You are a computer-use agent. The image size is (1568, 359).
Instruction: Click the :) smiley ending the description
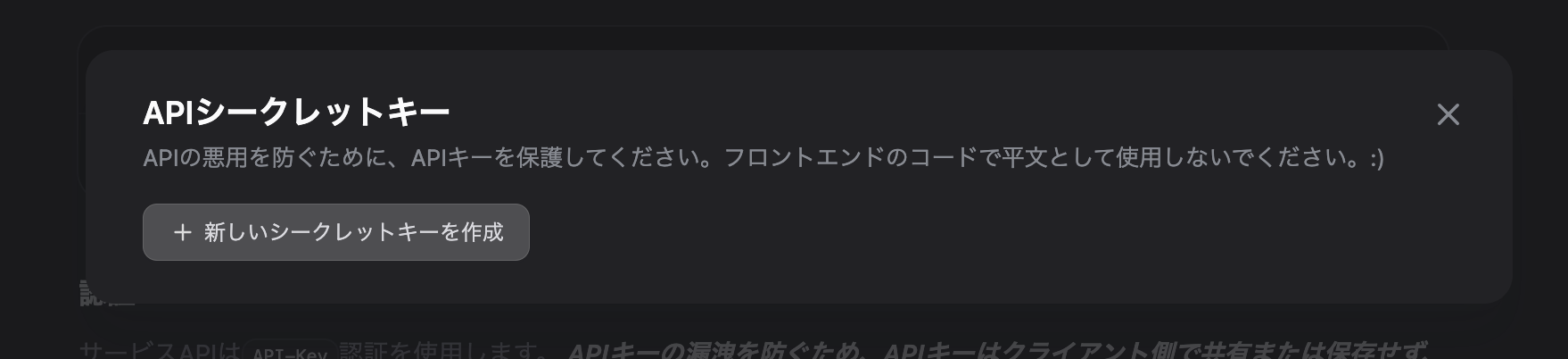tap(1374, 158)
